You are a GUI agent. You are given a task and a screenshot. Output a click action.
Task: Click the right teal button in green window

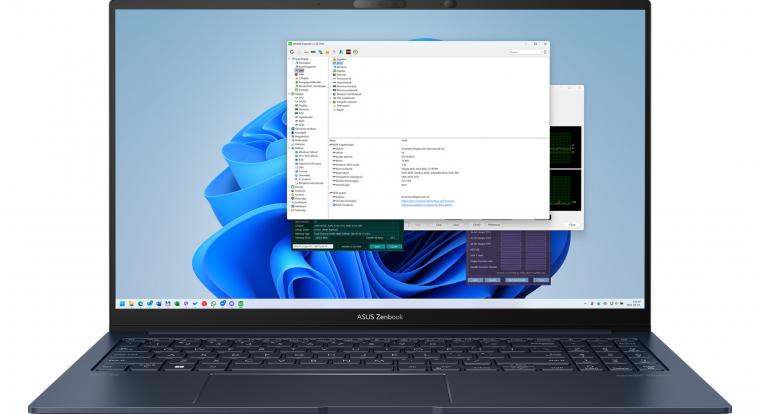395,246
